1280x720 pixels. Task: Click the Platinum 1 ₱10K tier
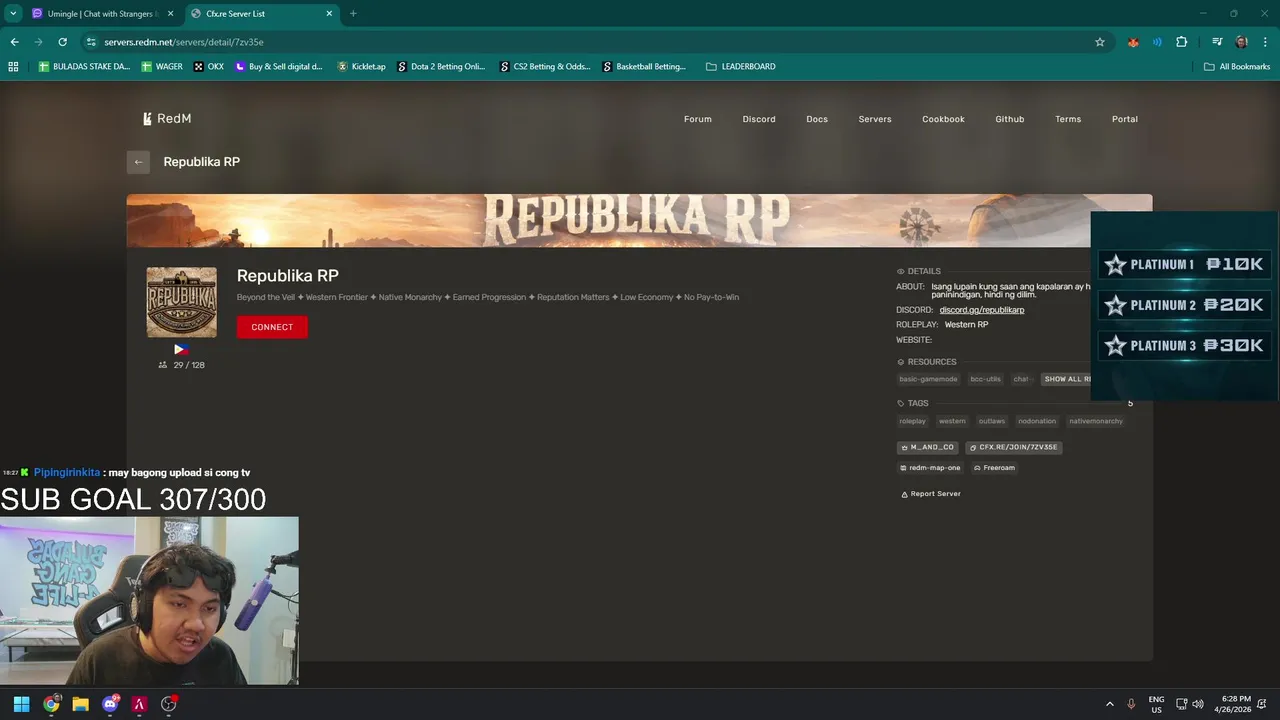(1185, 265)
